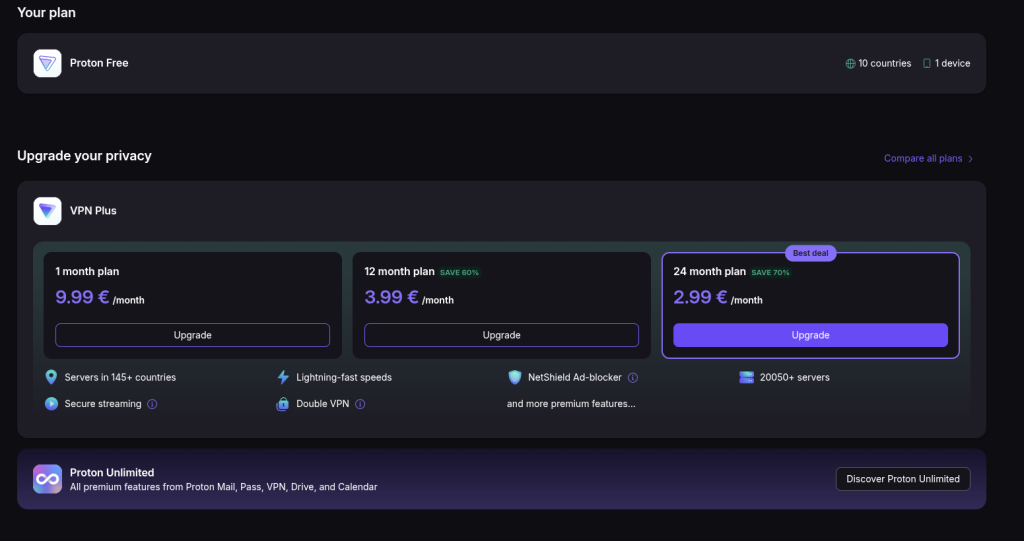Click the SAVE 60% label
This screenshot has width=1024, height=541.
tap(459, 272)
